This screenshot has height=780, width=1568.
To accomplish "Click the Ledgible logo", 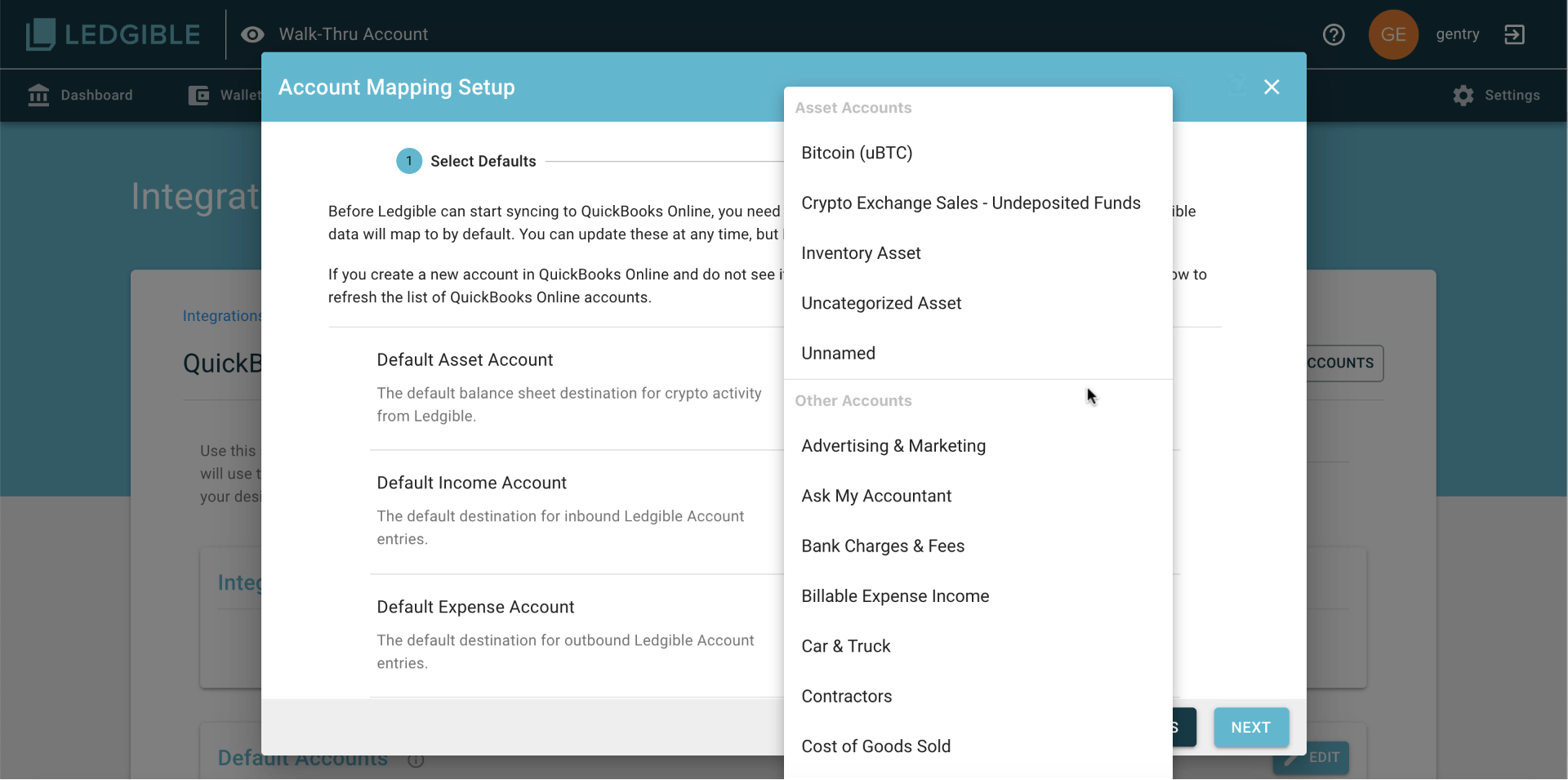I will click(x=113, y=34).
